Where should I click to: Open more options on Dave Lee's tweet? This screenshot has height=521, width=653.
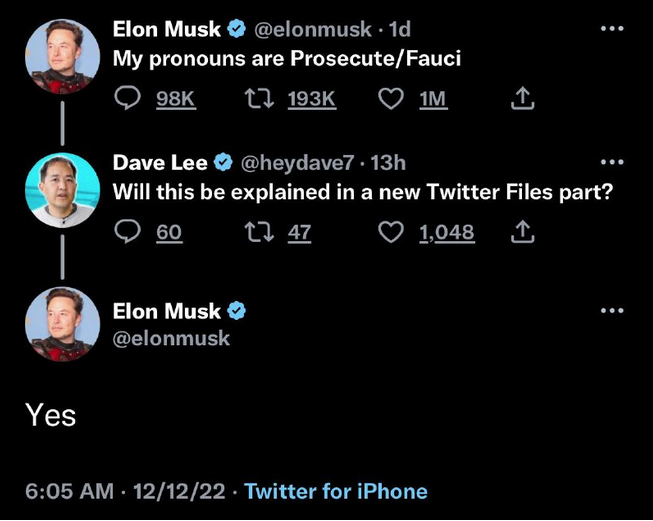pyautogui.click(x=610, y=161)
